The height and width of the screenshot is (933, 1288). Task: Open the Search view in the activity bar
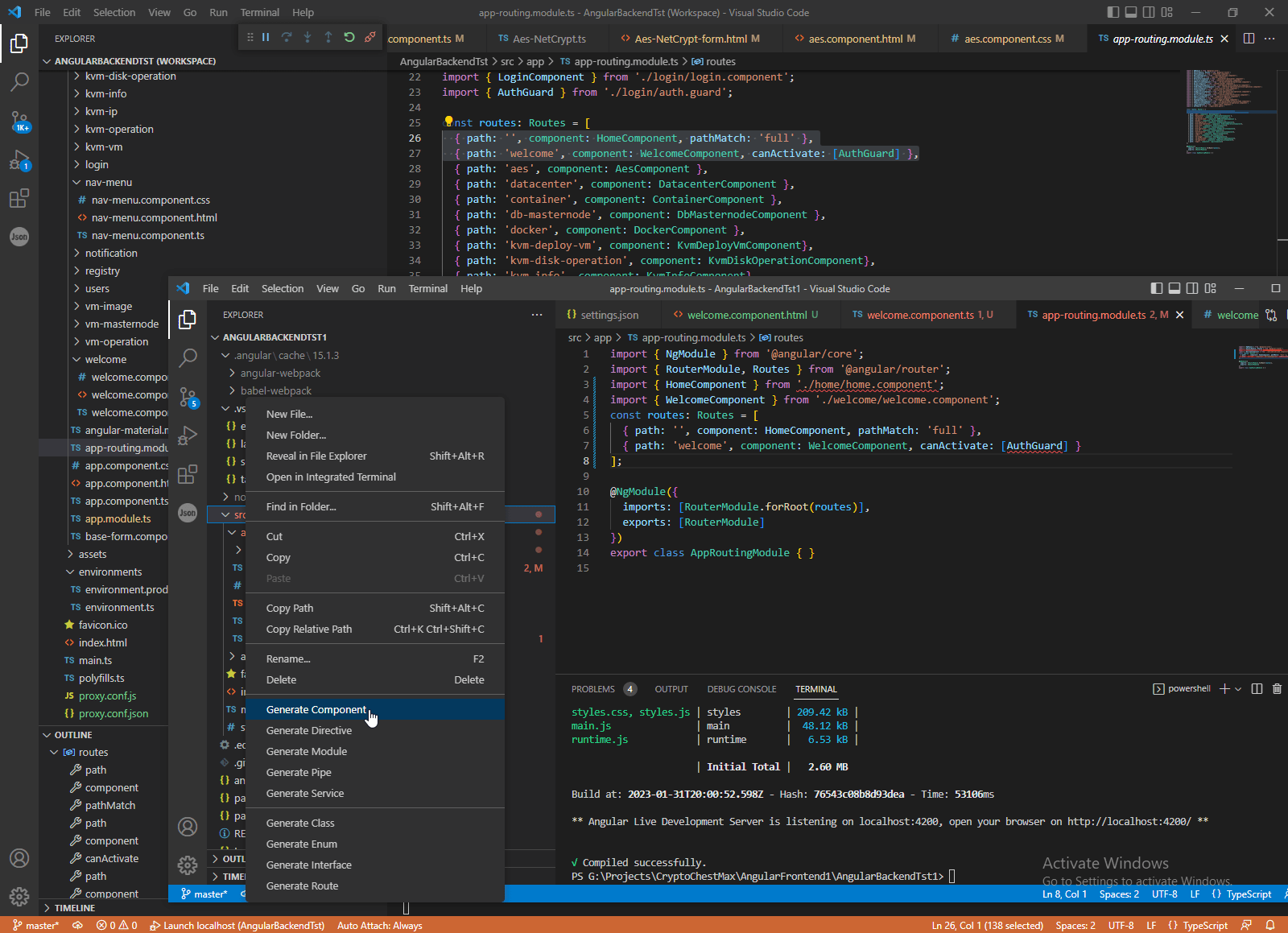20,81
